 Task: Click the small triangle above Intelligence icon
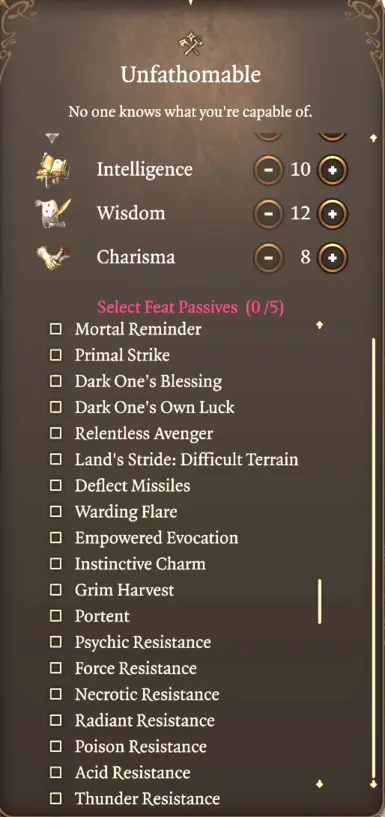[x=52, y=138]
